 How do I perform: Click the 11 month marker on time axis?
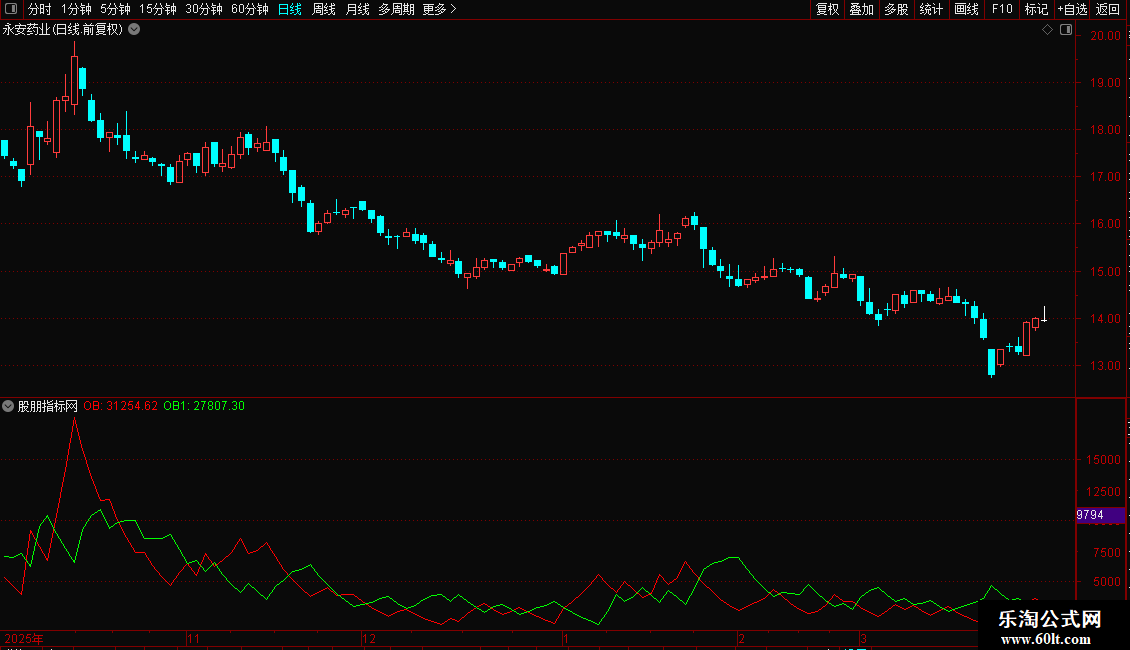[x=193, y=638]
